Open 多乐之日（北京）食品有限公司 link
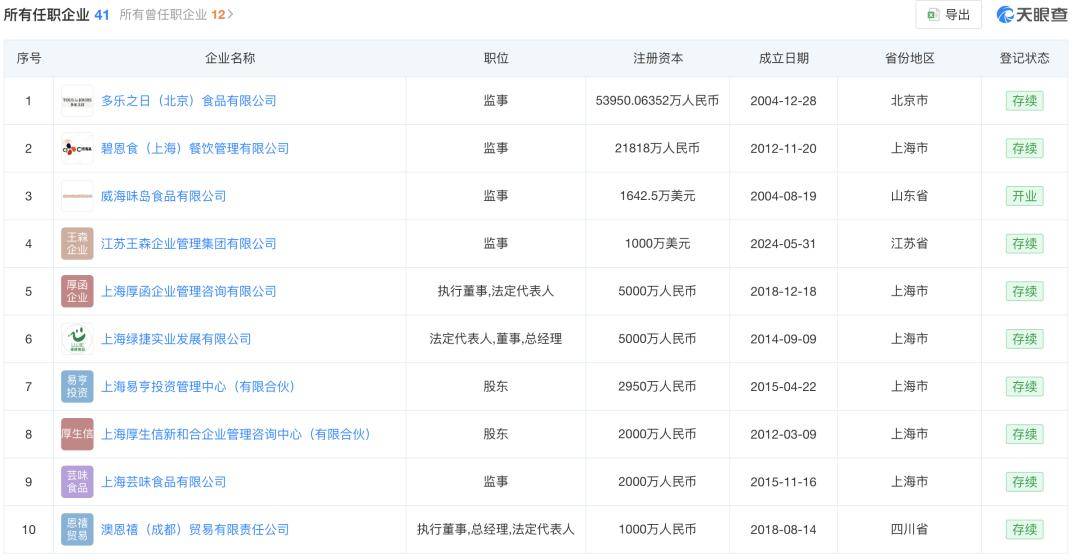This screenshot has height=560, width=1080. [188, 101]
